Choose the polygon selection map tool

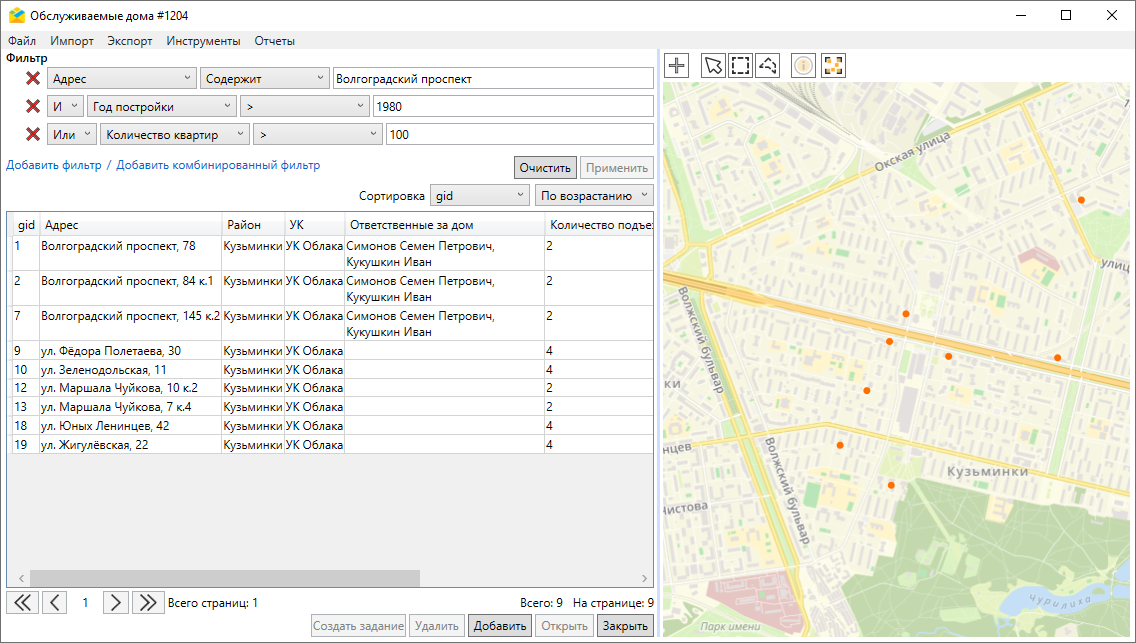coord(767,66)
